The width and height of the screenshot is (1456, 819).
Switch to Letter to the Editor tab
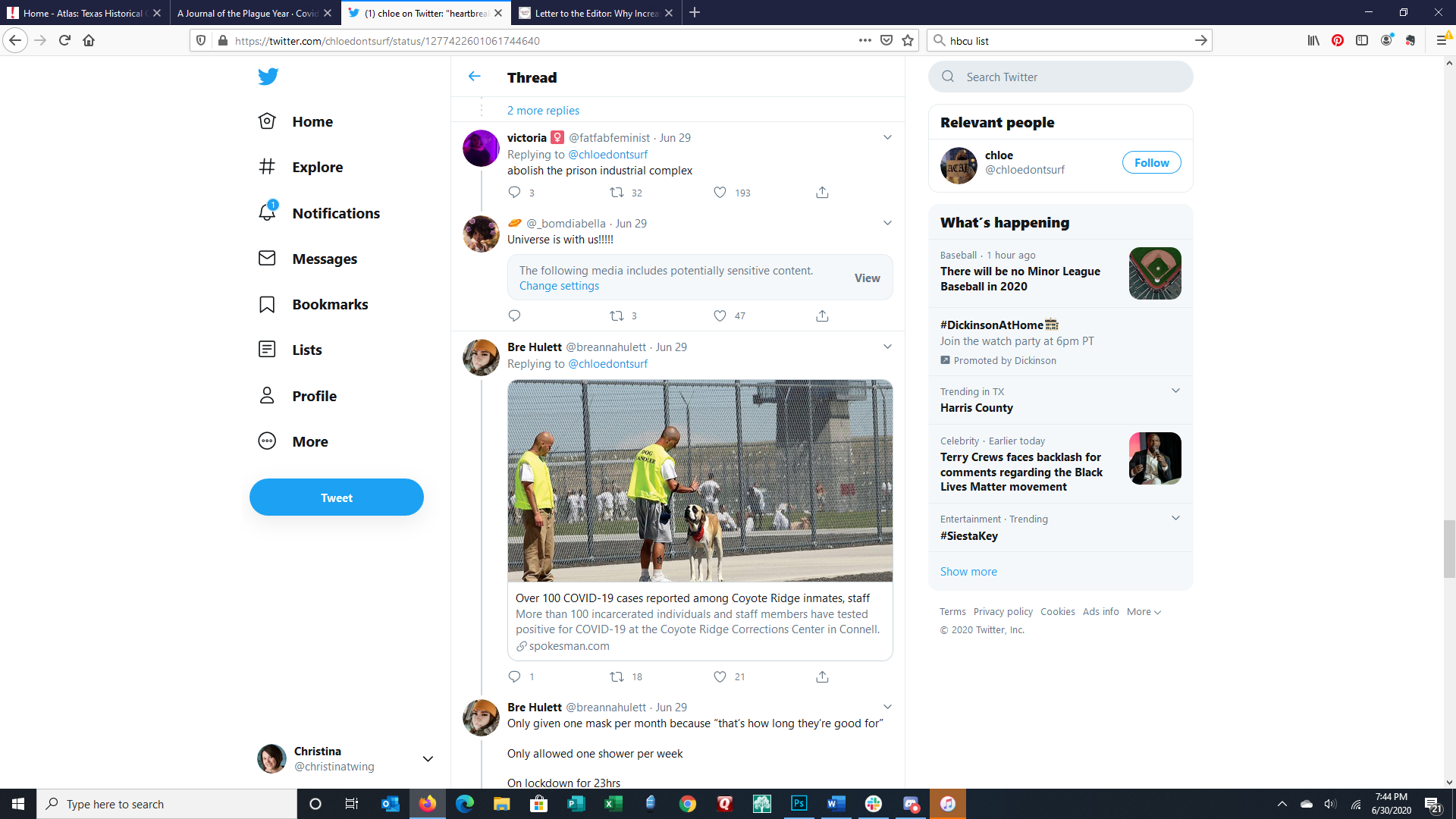click(x=596, y=13)
